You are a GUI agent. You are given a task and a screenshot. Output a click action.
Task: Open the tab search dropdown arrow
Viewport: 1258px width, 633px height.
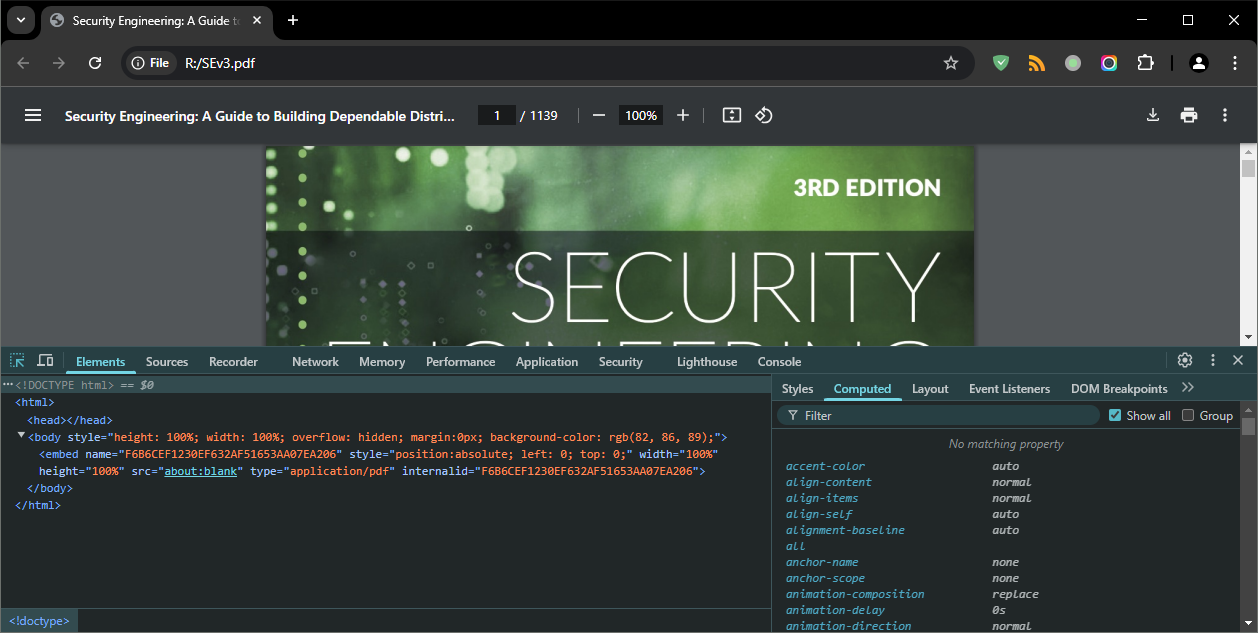pyautogui.click(x=20, y=20)
